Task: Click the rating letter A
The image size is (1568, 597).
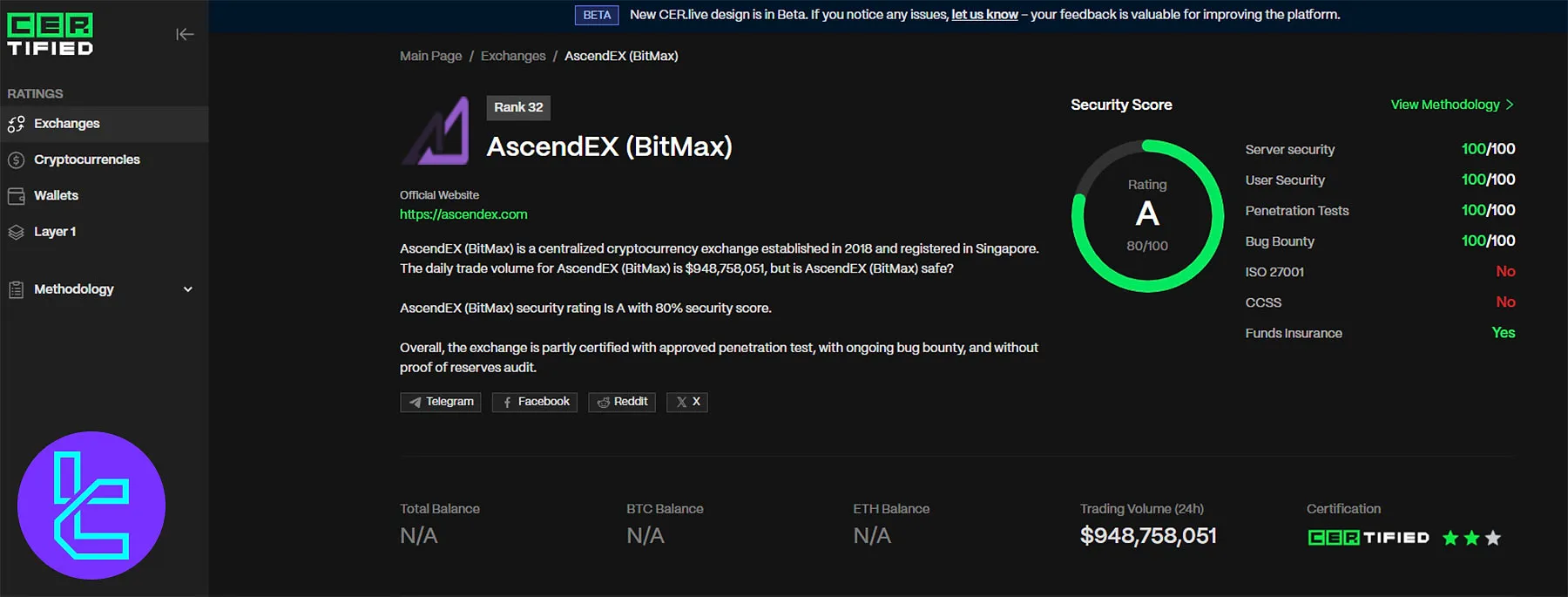Action: [1147, 214]
